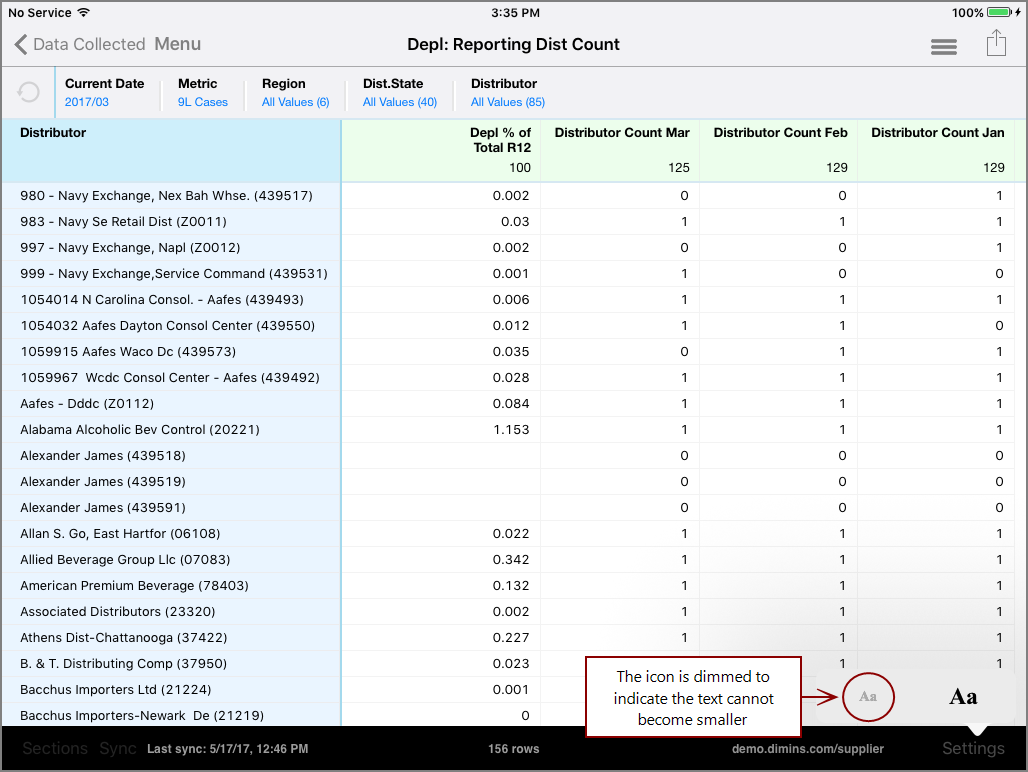Sort by Distributor Count Jan header
The height and width of the screenshot is (772, 1028).
click(x=936, y=151)
